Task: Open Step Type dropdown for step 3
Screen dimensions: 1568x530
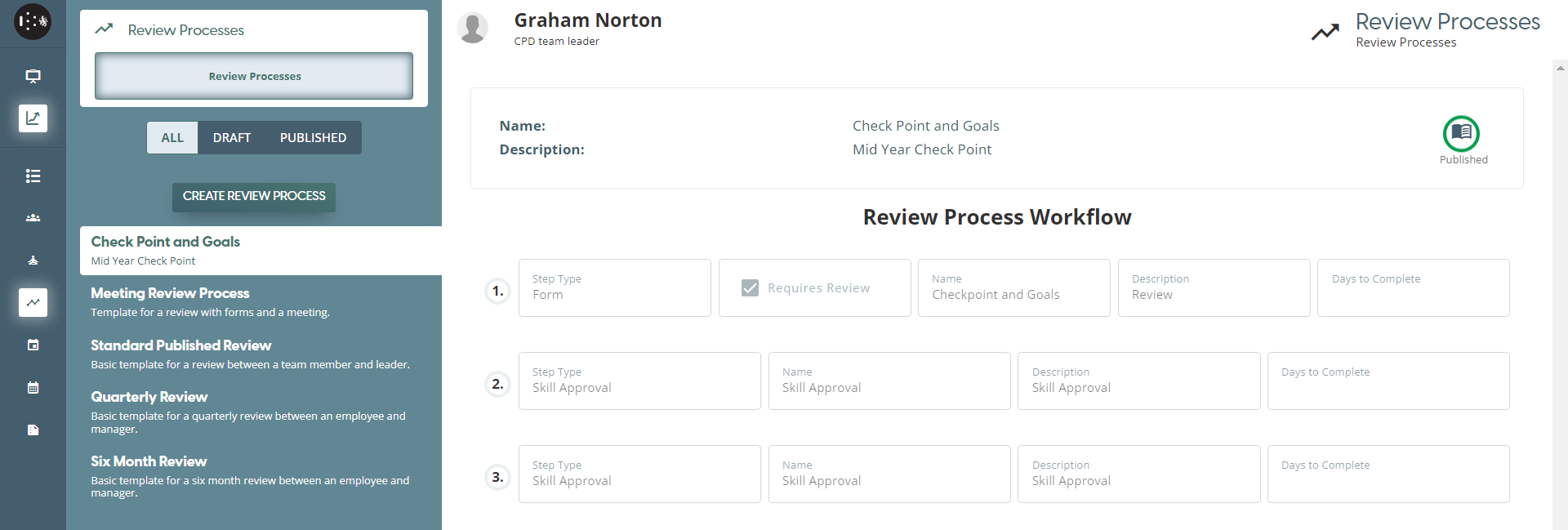Action: (639, 474)
